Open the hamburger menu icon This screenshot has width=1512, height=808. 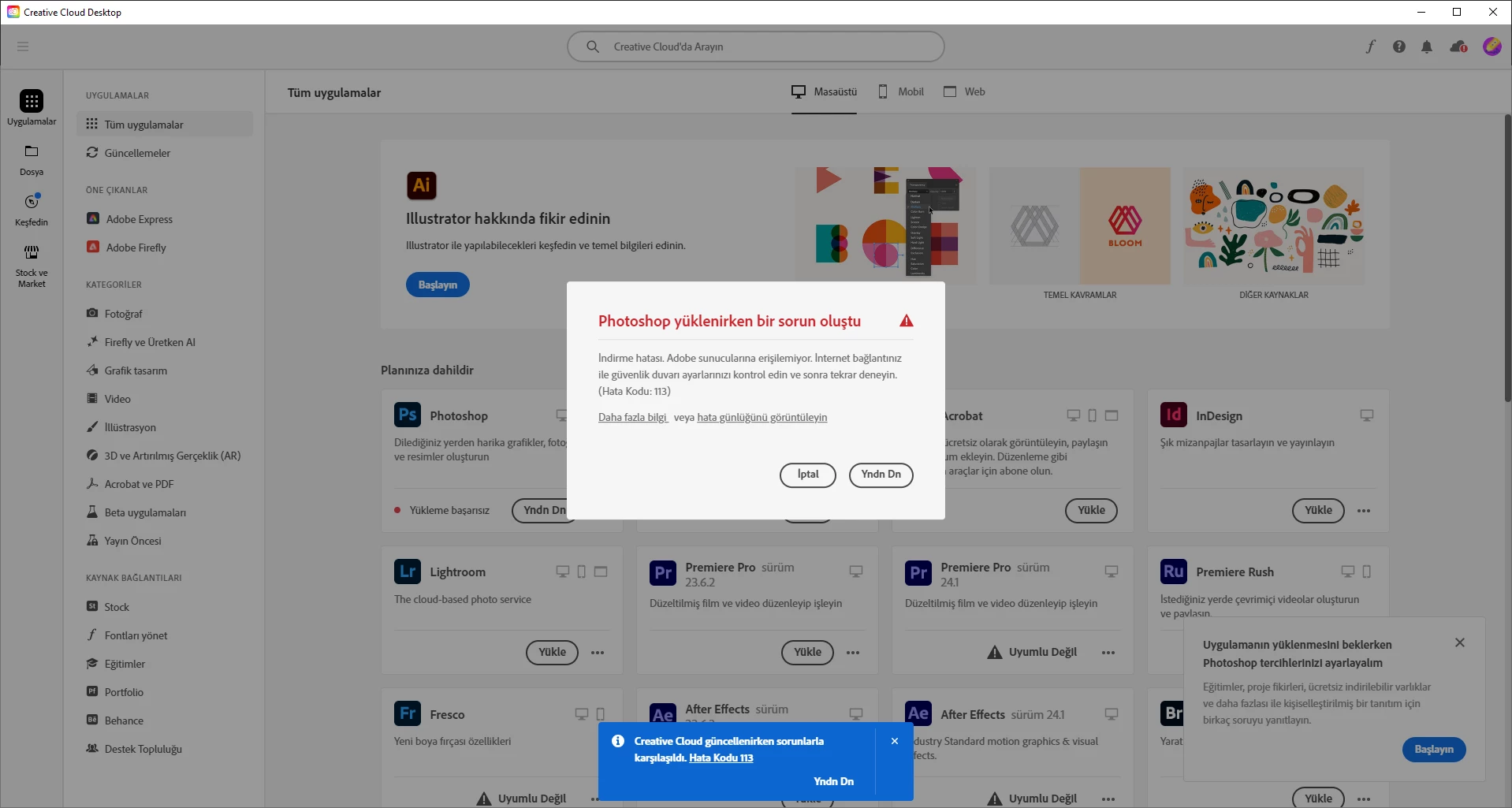click(x=23, y=47)
